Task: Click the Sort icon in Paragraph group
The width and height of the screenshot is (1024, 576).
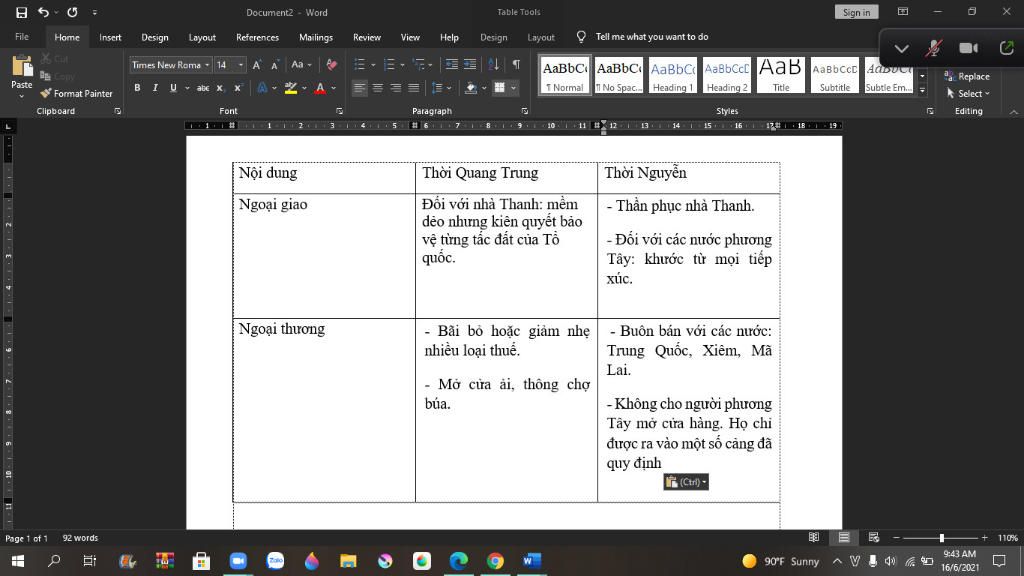Action: point(495,65)
